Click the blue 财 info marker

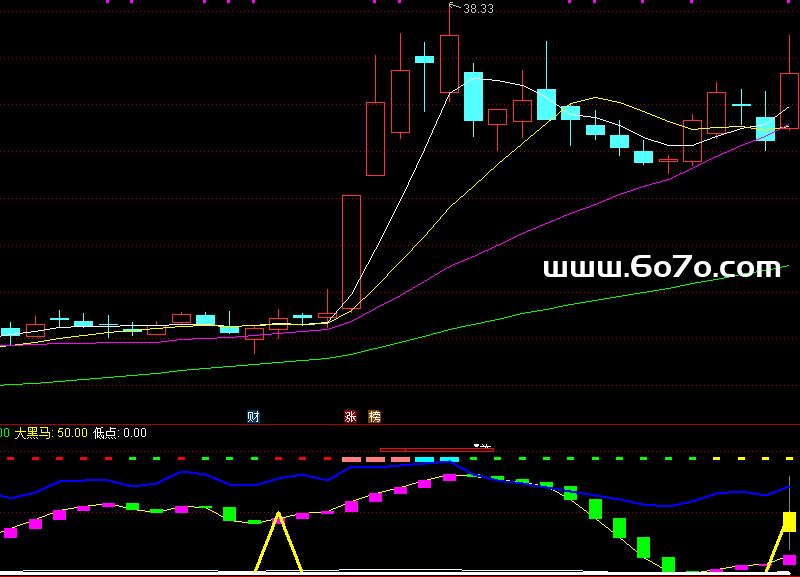click(x=253, y=416)
